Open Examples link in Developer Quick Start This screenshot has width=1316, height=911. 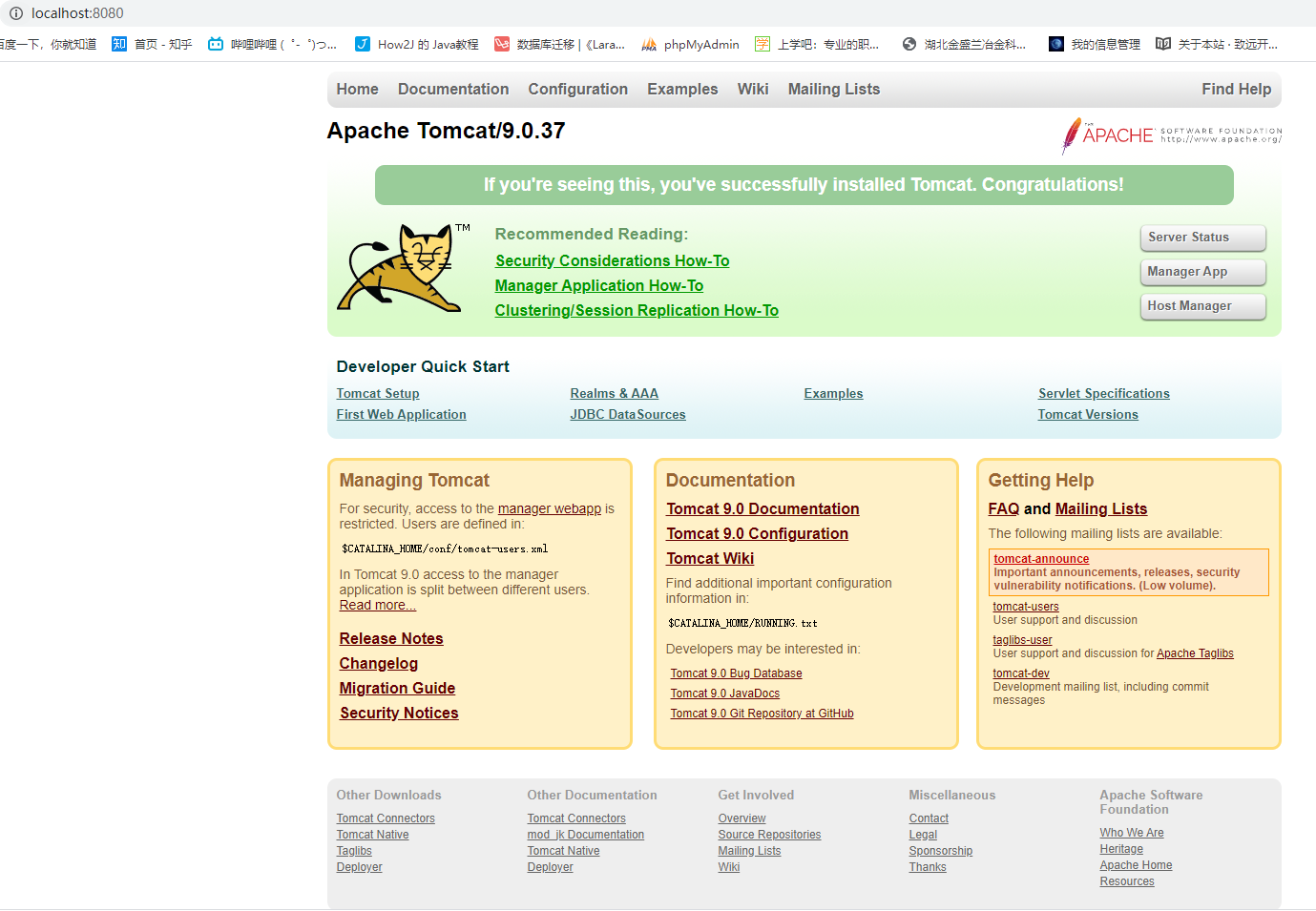point(833,393)
